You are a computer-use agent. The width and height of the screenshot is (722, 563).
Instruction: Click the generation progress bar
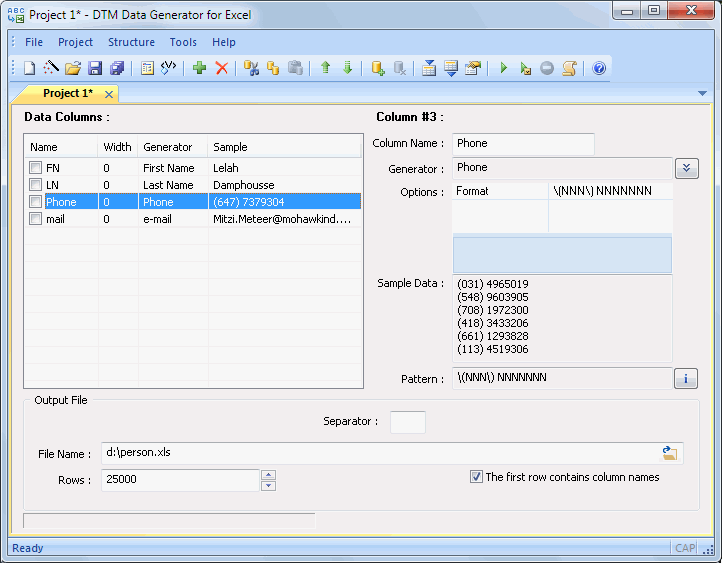169,521
